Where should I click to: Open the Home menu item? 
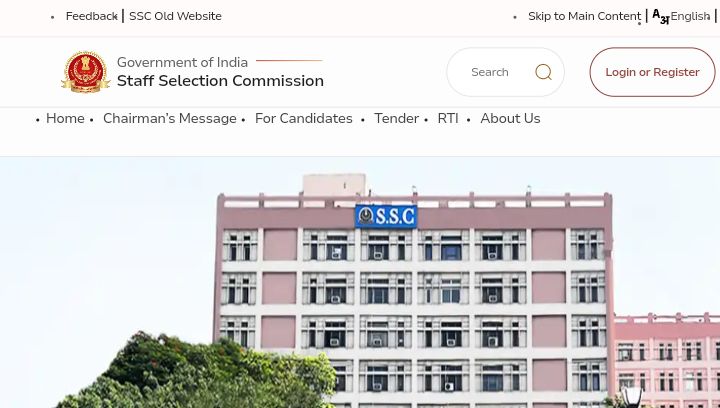pyautogui.click(x=65, y=118)
